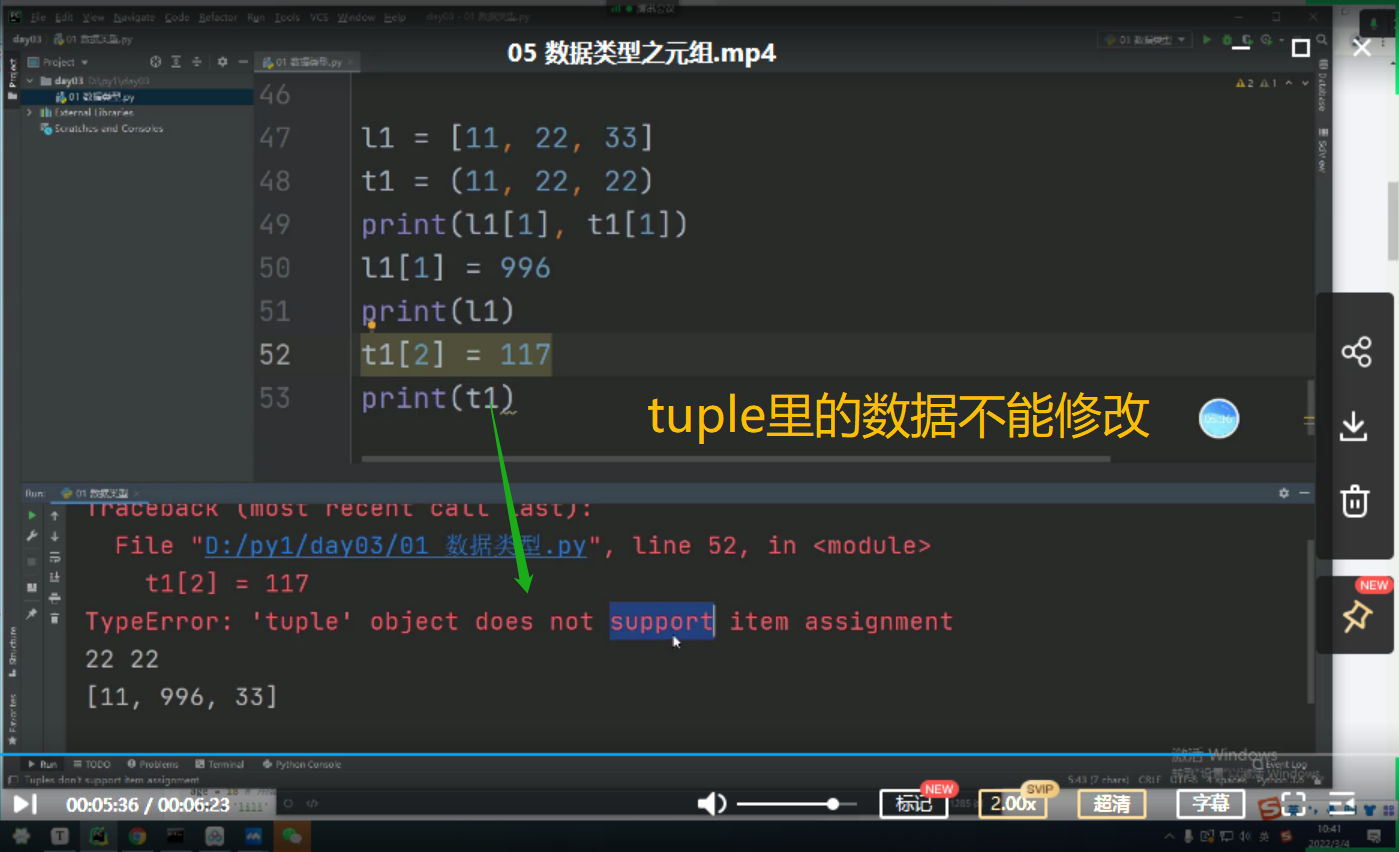
Task: Click the green Run button in toolbar
Action: point(1207,40)
